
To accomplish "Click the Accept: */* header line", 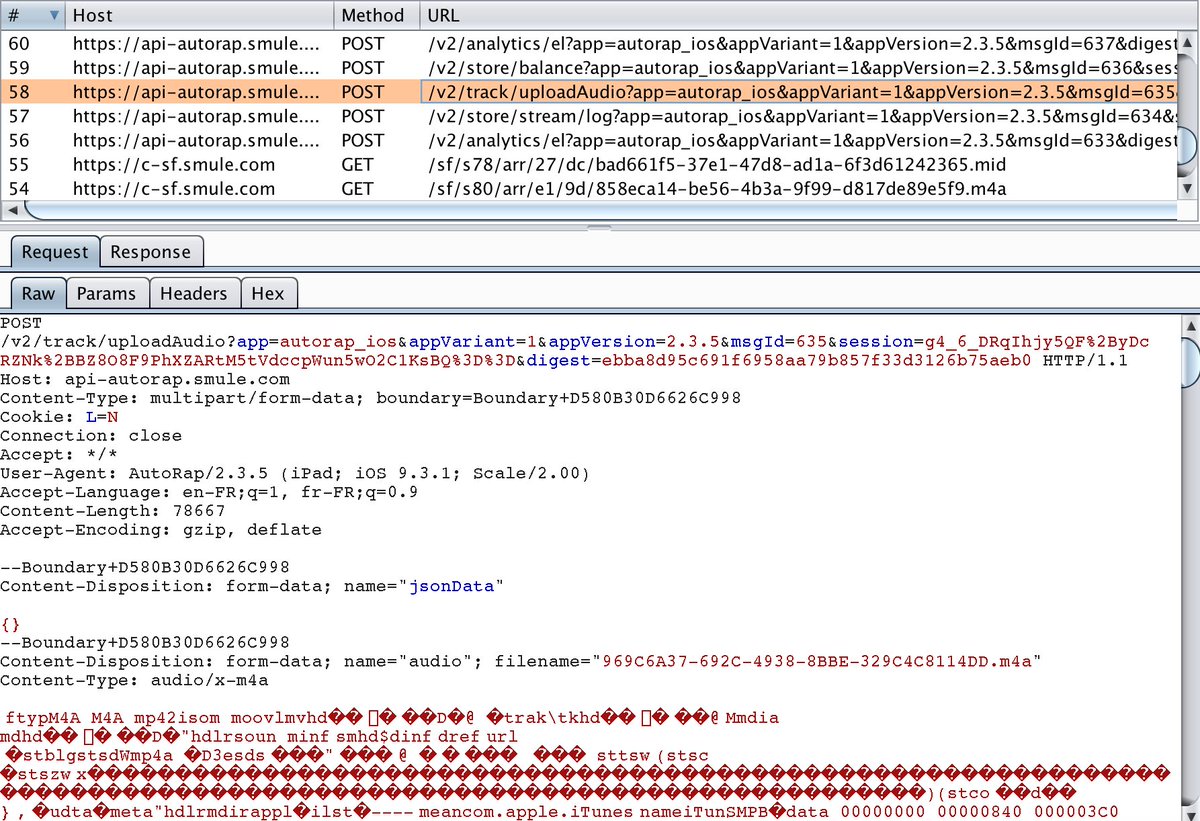I will (x=59, y=455).
